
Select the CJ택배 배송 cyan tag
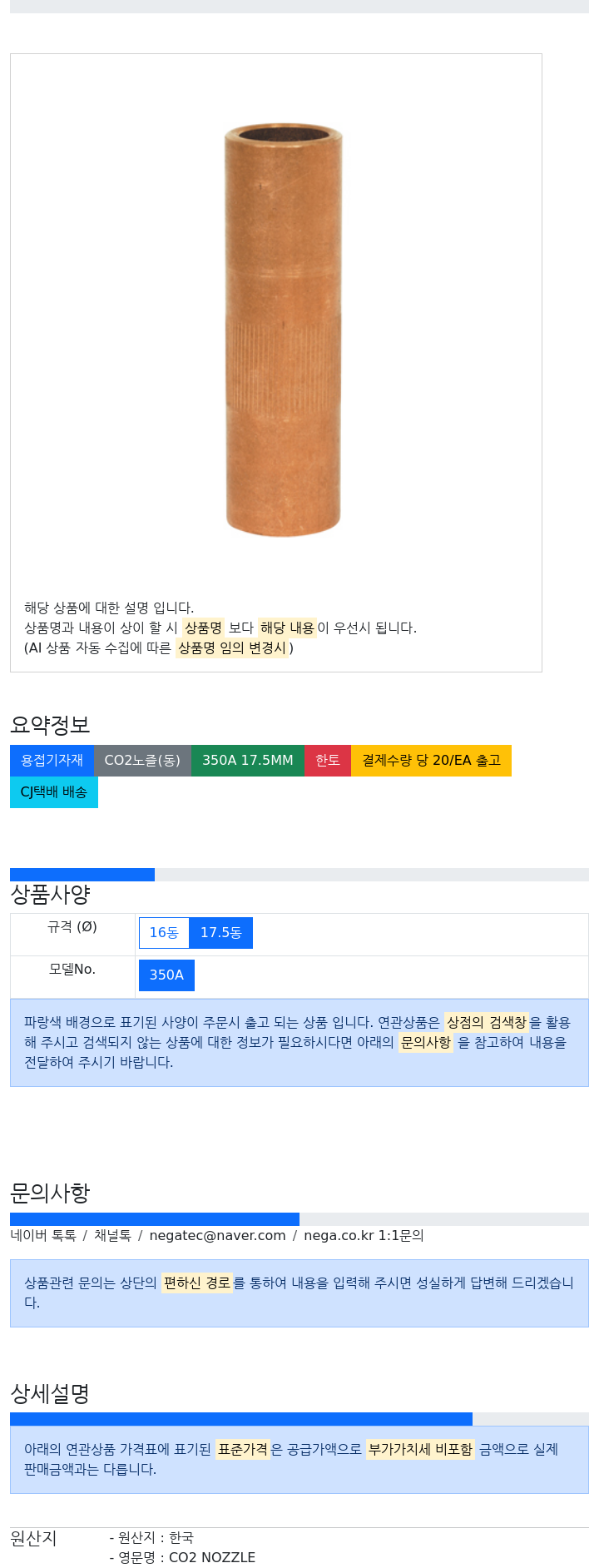pyautogui.click(x=54, y=792)
